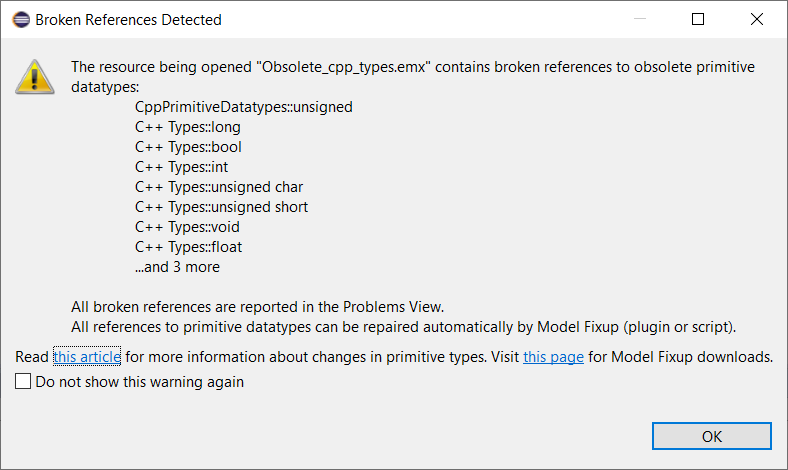Click the yellow warning triangle icon
Image resolution: width=788 pixels, height=470 pixels.
tap(35, 77)
